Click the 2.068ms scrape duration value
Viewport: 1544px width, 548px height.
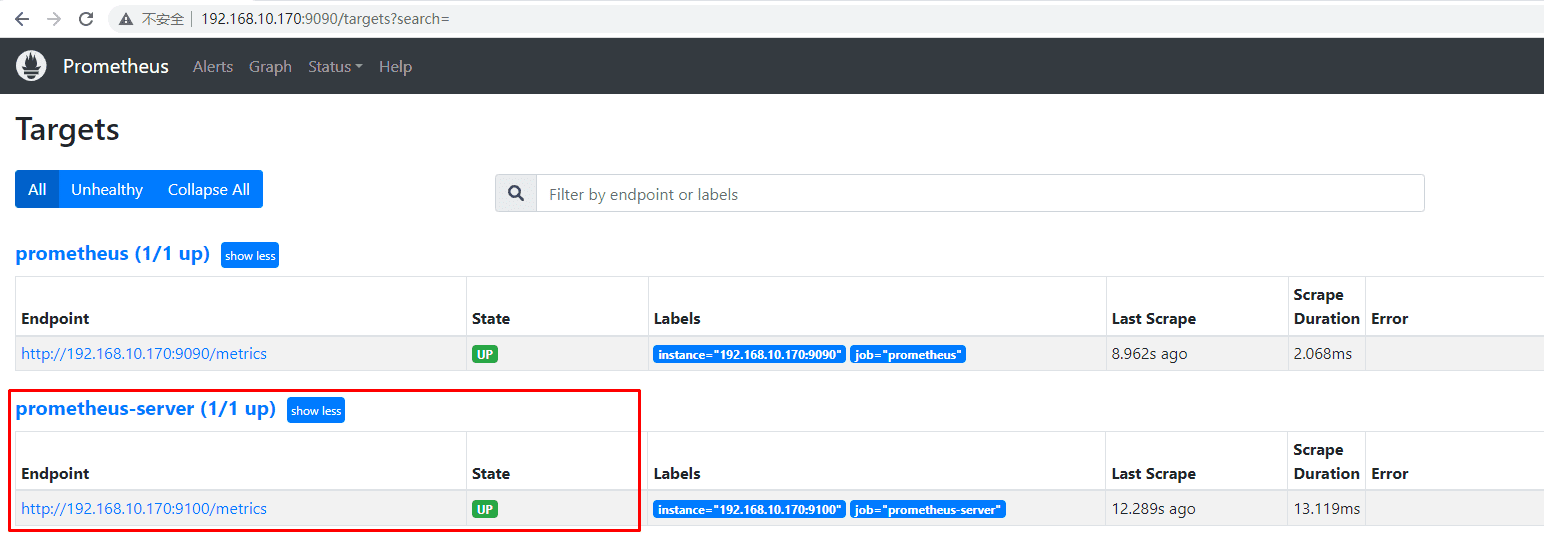(1323, 353)
